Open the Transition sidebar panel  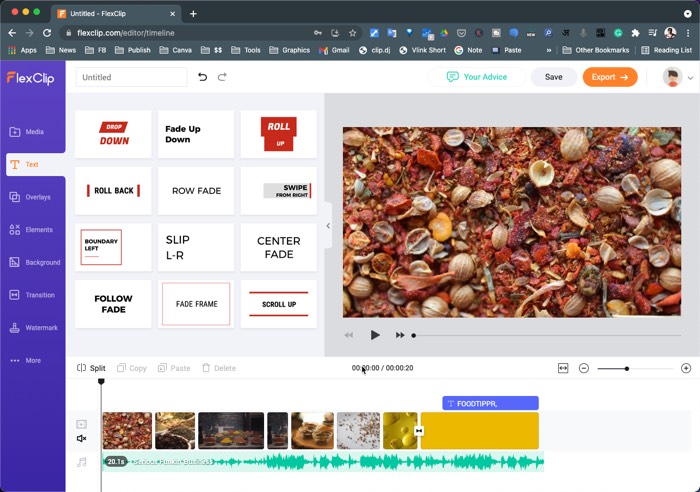[x=32, y=295]
